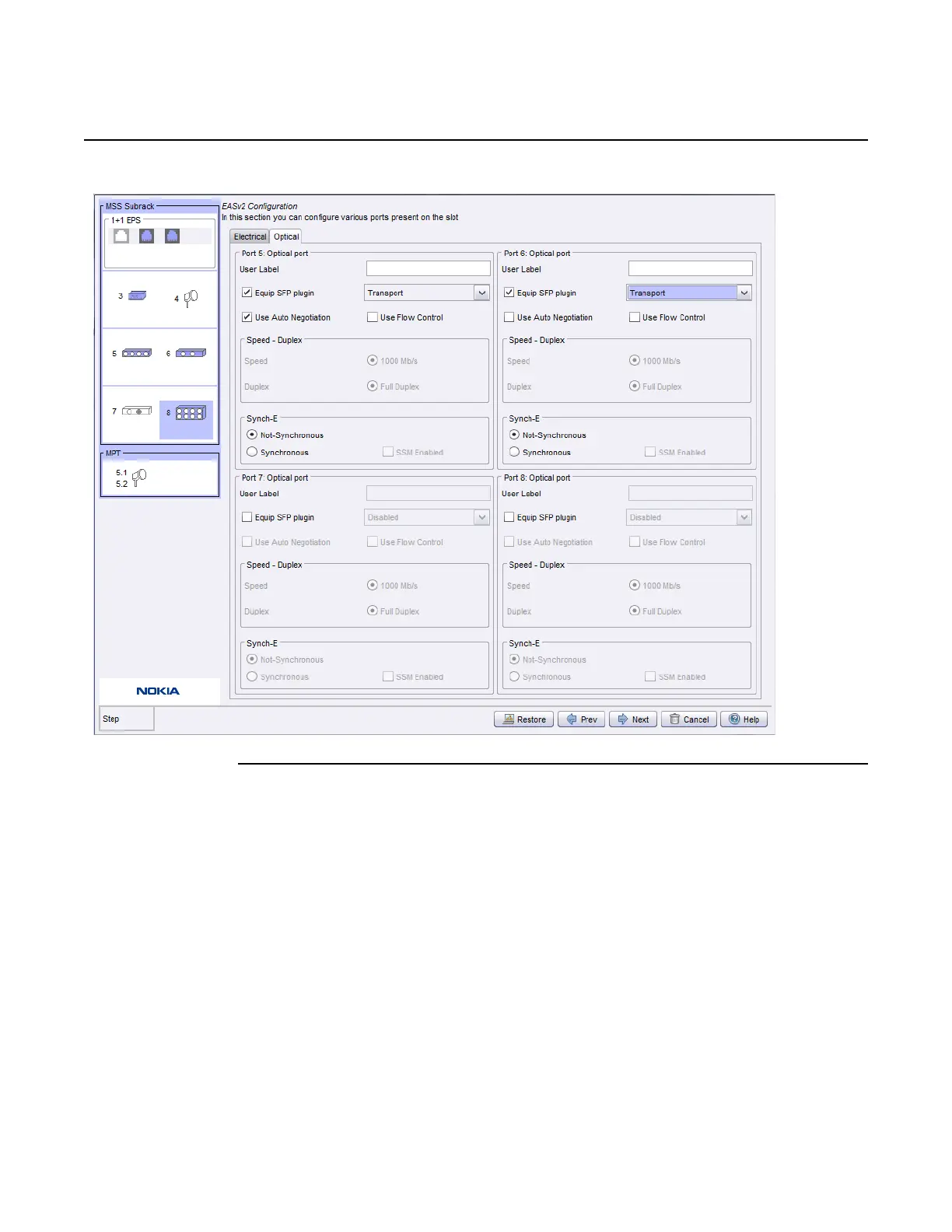The height and width of the screenshot is (1232, 952).
Task: Click Port 6 User Label field
Action: click(x=690, y=268)
